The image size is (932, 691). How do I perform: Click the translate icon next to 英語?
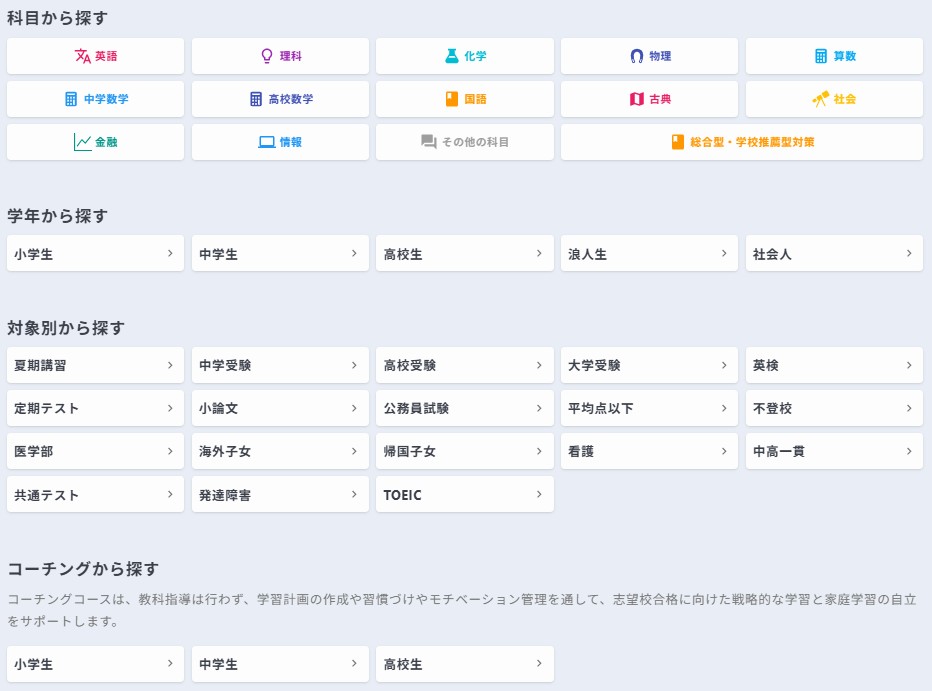[83, 56]
